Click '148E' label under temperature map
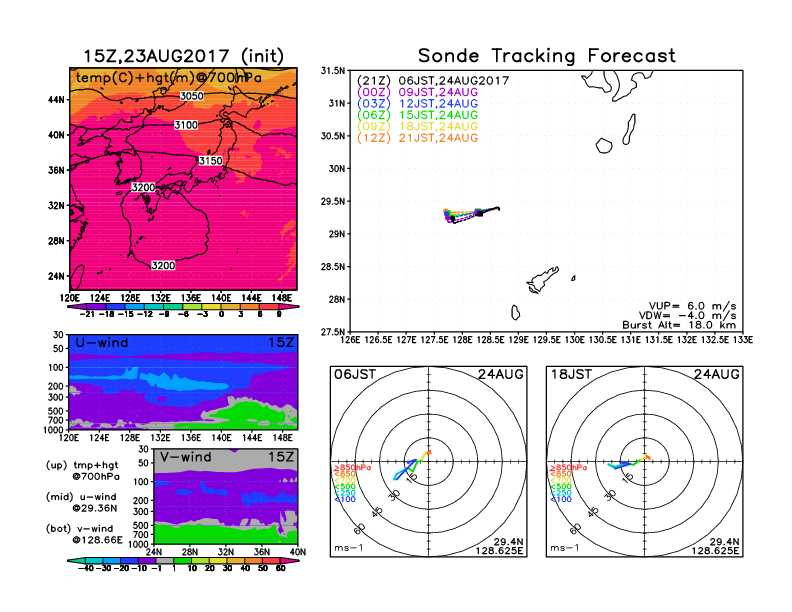 (x=282, y=298)
